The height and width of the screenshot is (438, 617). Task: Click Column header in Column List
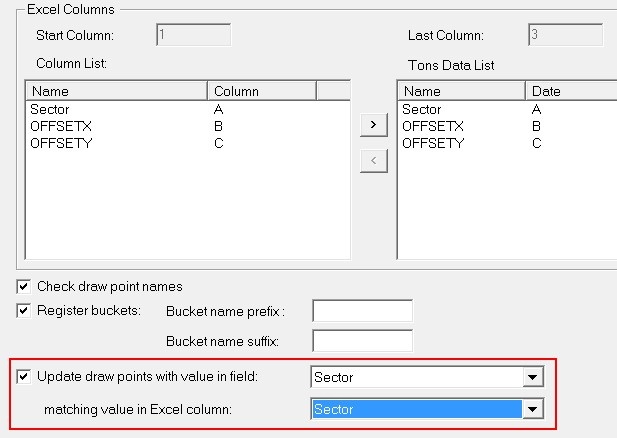(260, 91)
